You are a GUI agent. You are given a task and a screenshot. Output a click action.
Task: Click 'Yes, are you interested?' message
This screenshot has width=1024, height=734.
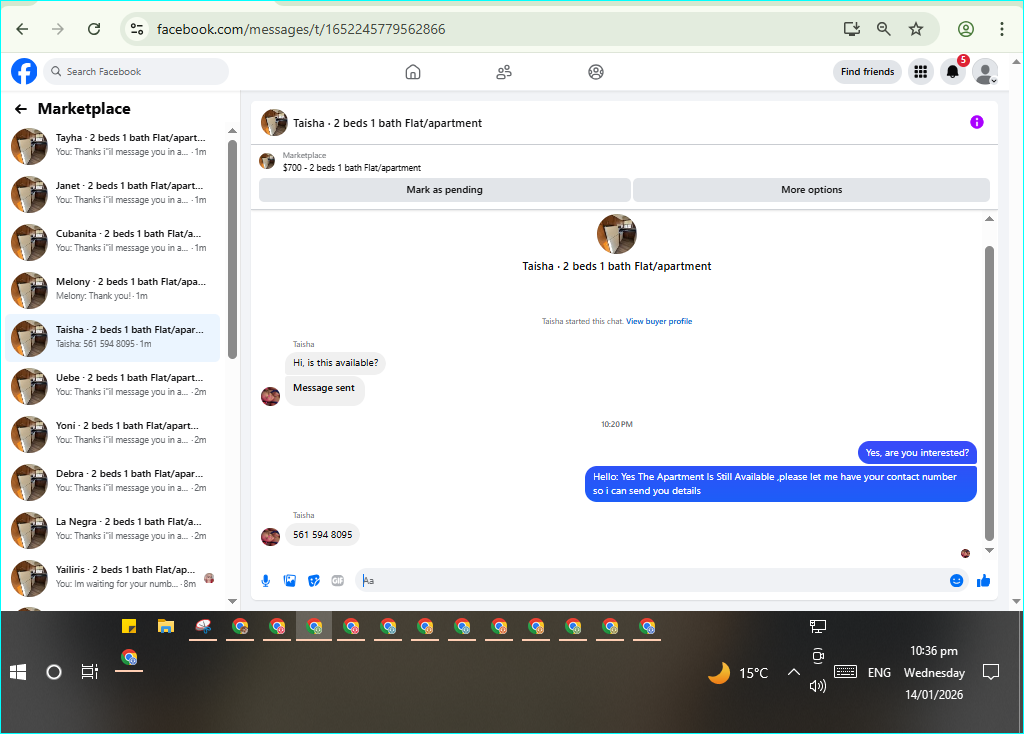pos(917,453)
